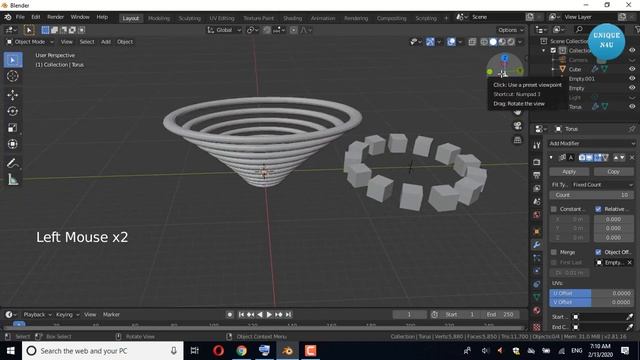Uncheck the Collection exclude checkbox in outliner
Screen dimensions: 640x360
pyautogui.click(x=553, y=51)
